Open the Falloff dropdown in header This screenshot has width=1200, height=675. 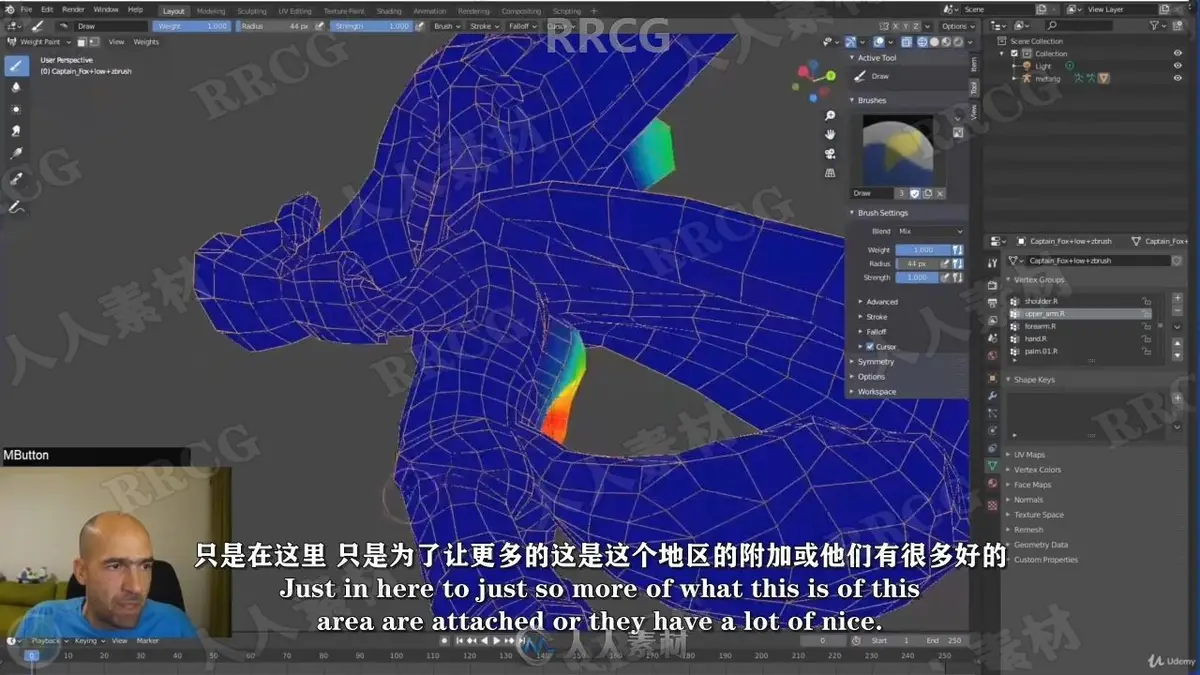(x=522, y=26)
